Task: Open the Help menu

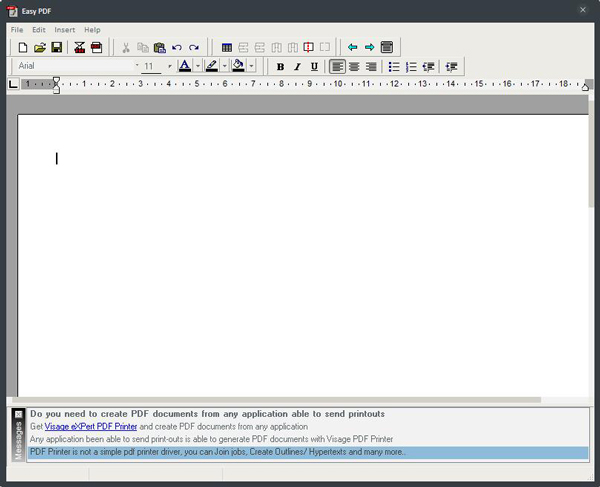Action: [92, 29]
